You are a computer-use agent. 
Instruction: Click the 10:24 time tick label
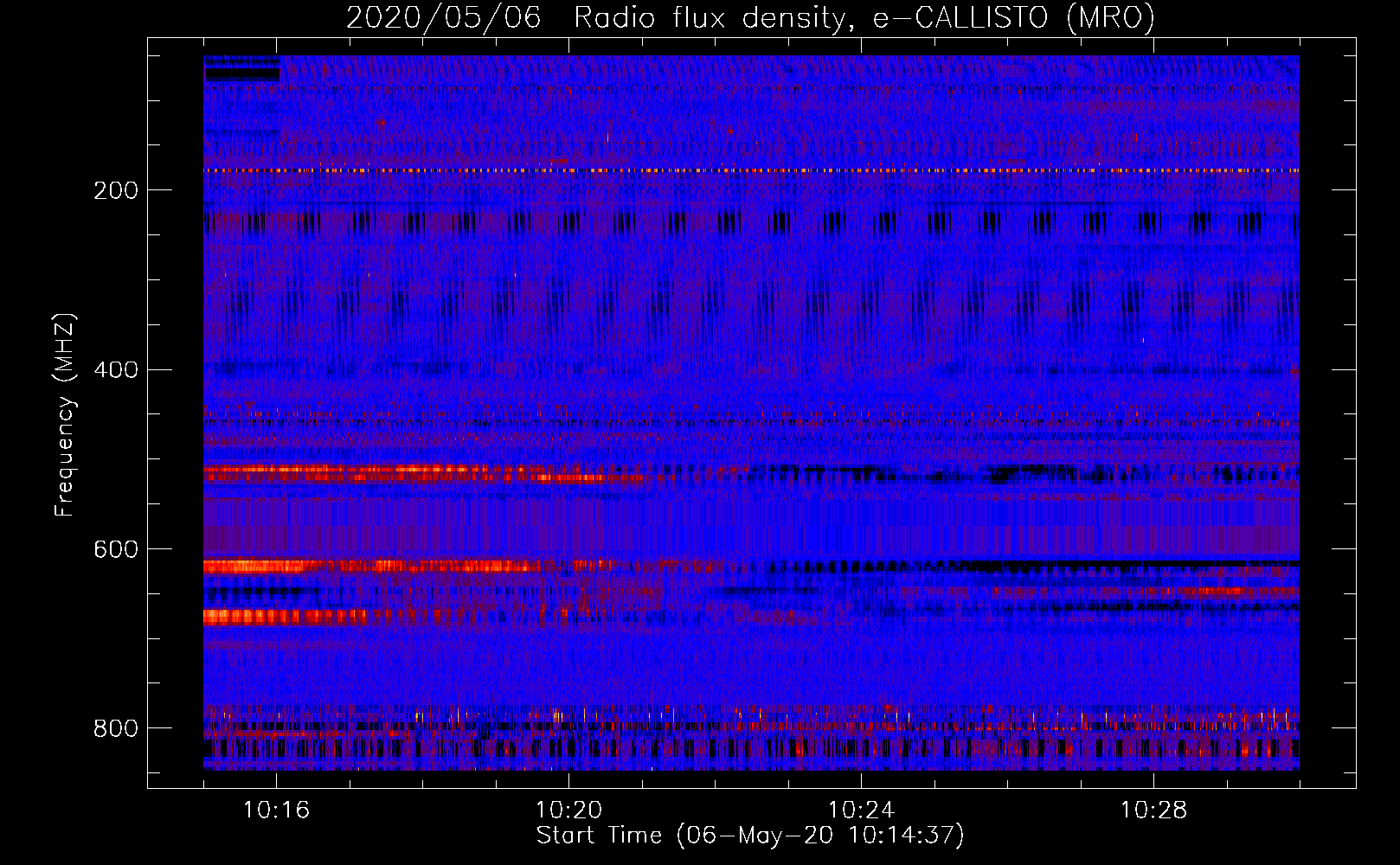pyautogui.click(x=861, y=811)
